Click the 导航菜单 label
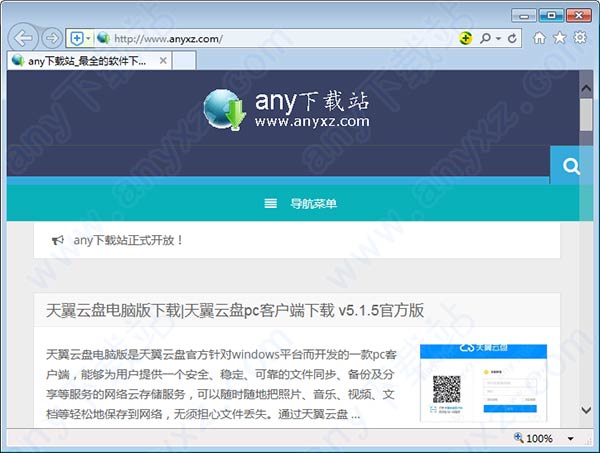 click(313, 203)
